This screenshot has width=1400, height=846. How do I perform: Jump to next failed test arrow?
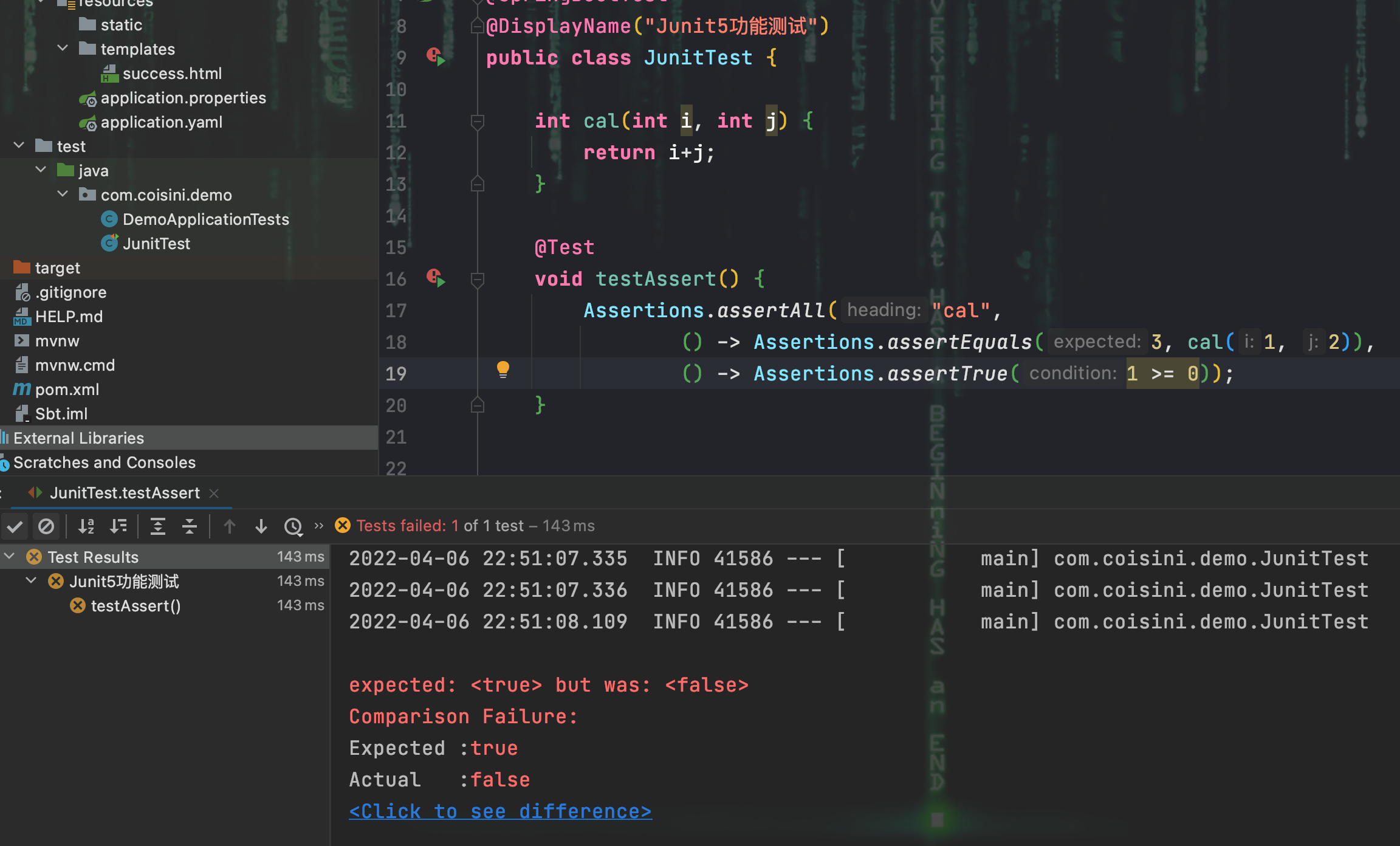click(x=261, y=526)
